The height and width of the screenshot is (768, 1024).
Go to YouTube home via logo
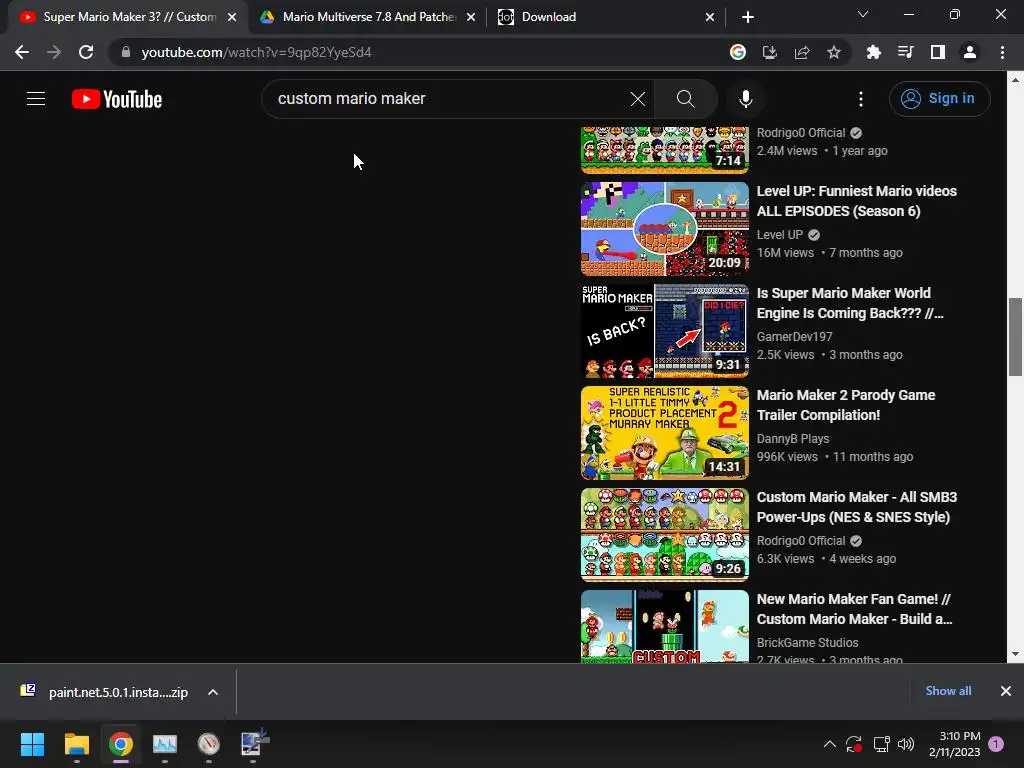117,99
